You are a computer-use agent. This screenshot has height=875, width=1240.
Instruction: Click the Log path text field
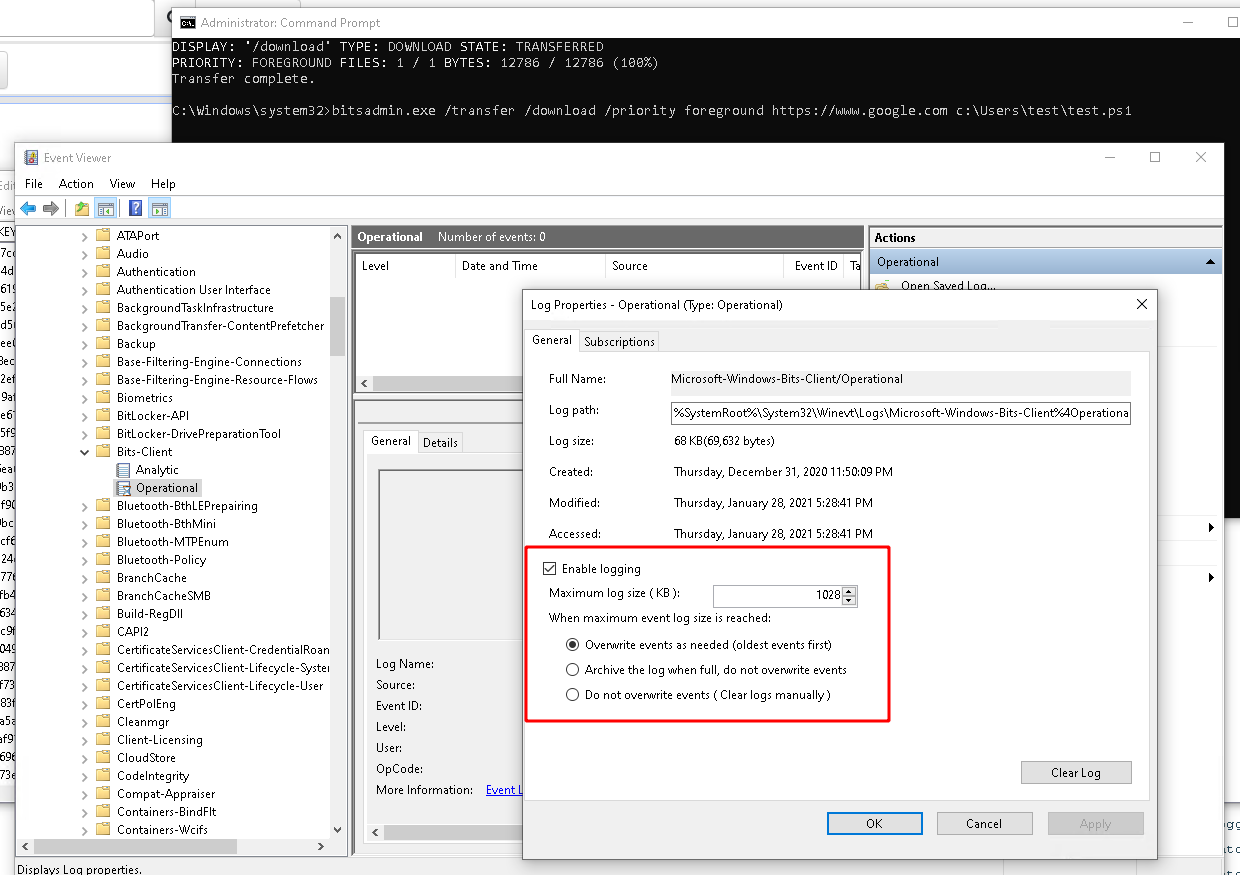pyautogui.click(x=900, y=413)
